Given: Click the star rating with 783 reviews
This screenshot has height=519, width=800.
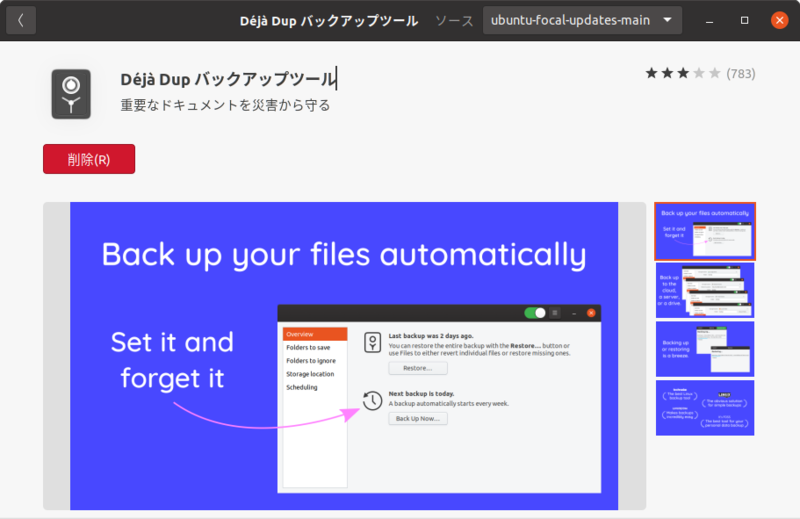Looking at the screenshot, I should pyautogui.click(x=683, y=73).
